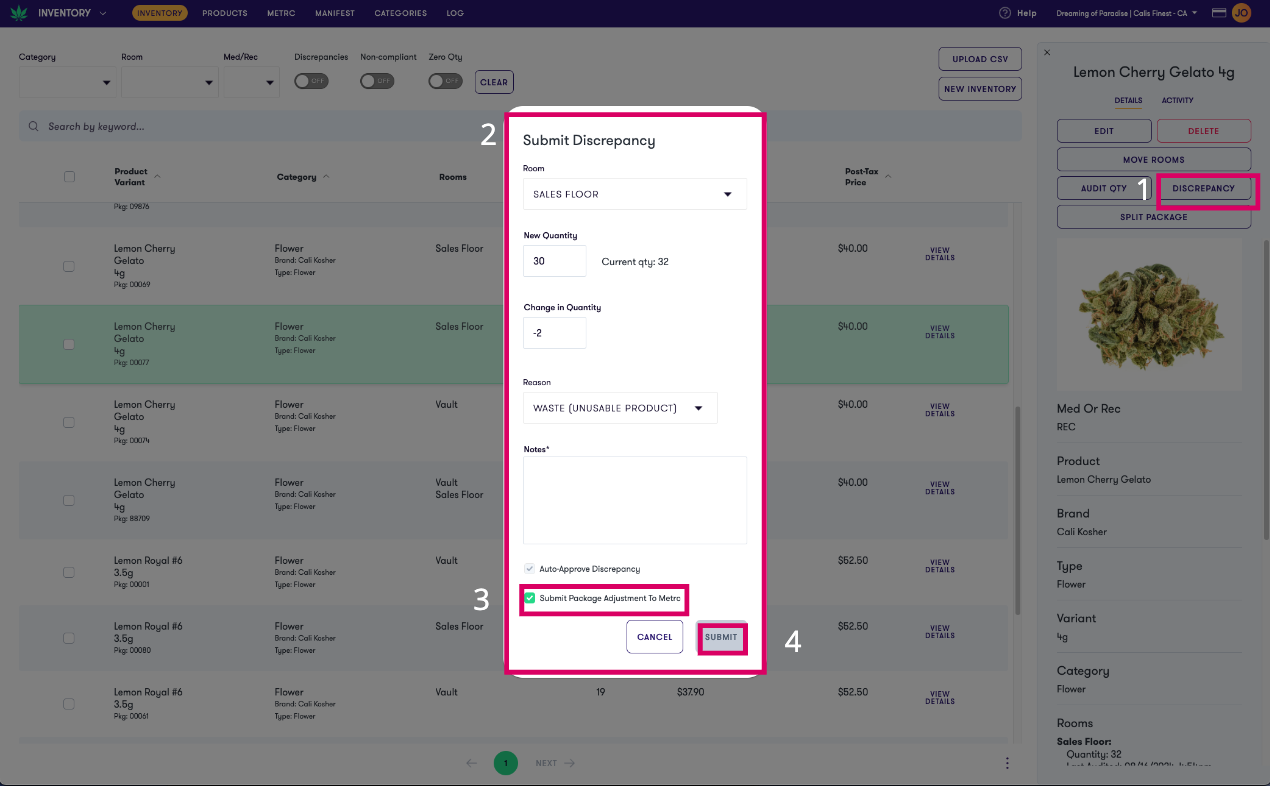The width and height of the screenshot is (1270, 786).
Task: Click the Search by keyword field
Action: tap(520, 127)
